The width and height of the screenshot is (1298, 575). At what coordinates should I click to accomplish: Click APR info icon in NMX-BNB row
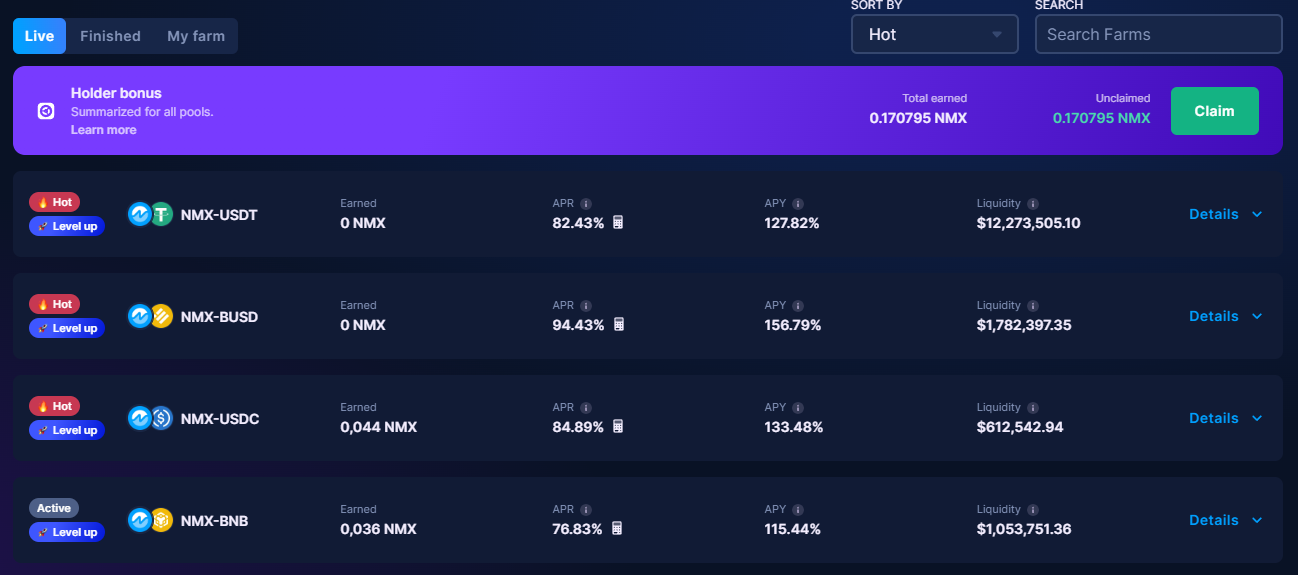pyautogui.click(x=586, y=510)
